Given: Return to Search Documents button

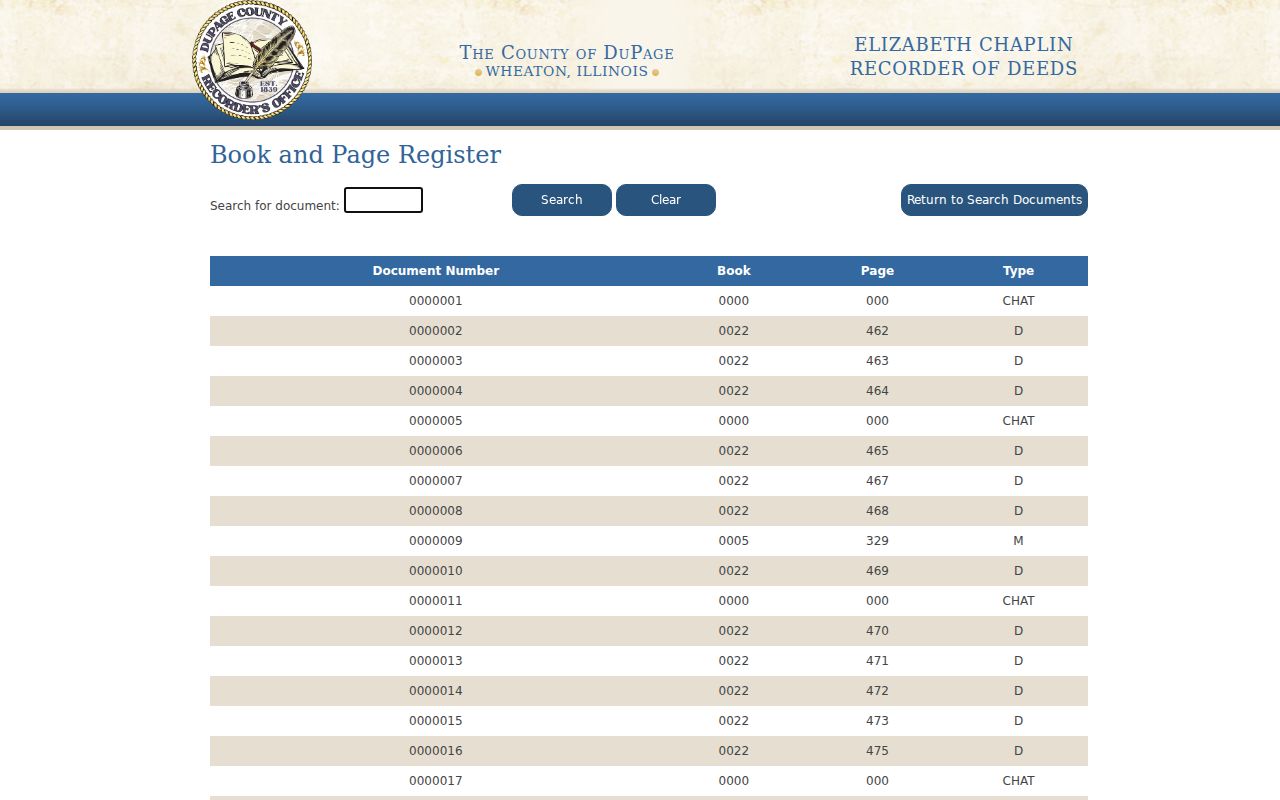Looking at the screenshot, I should [994, 200].
